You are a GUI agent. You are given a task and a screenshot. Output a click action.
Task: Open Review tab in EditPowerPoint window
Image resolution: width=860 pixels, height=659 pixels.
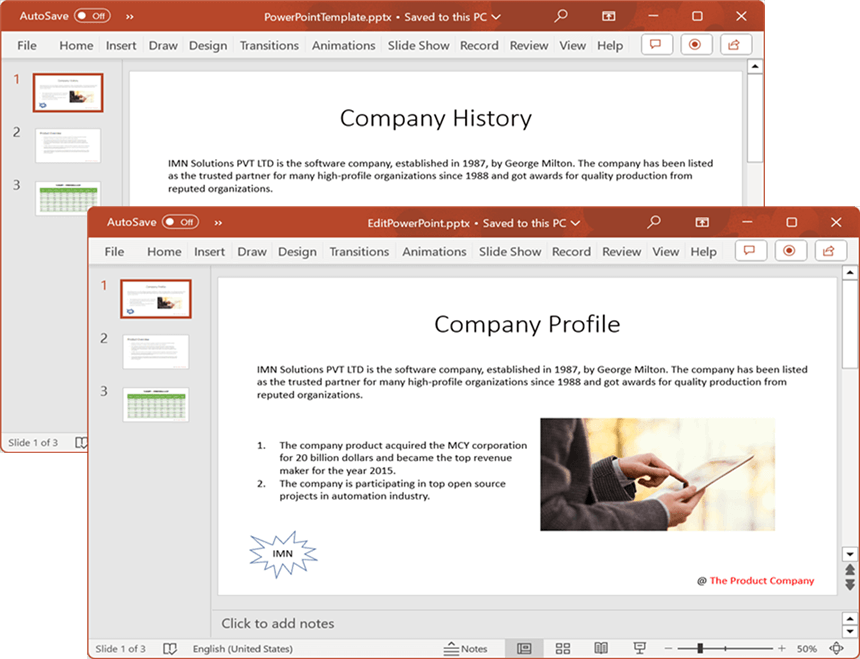pyautogui.click(x=621, y=252)
